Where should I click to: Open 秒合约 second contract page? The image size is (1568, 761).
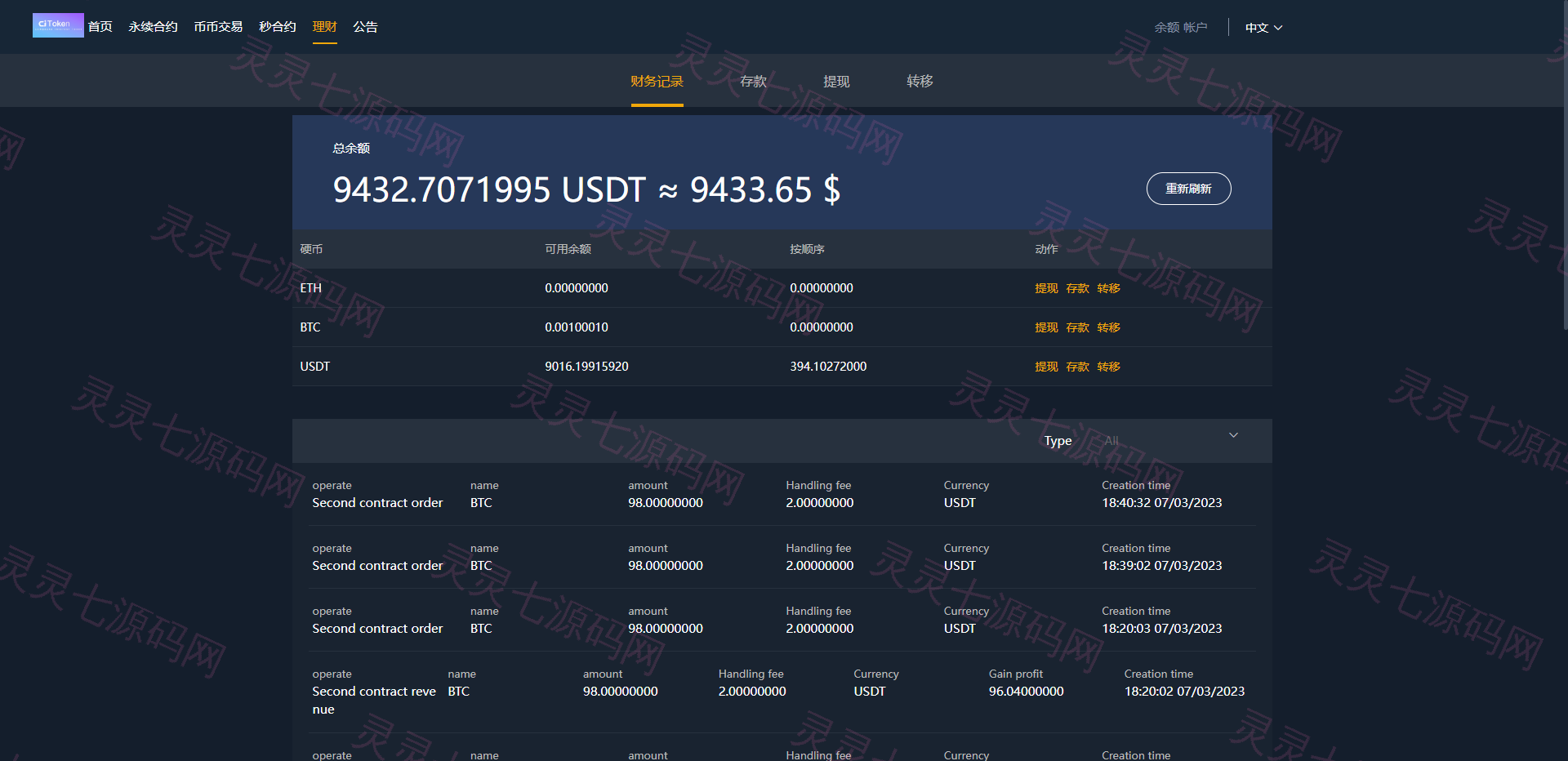(278, 27)
